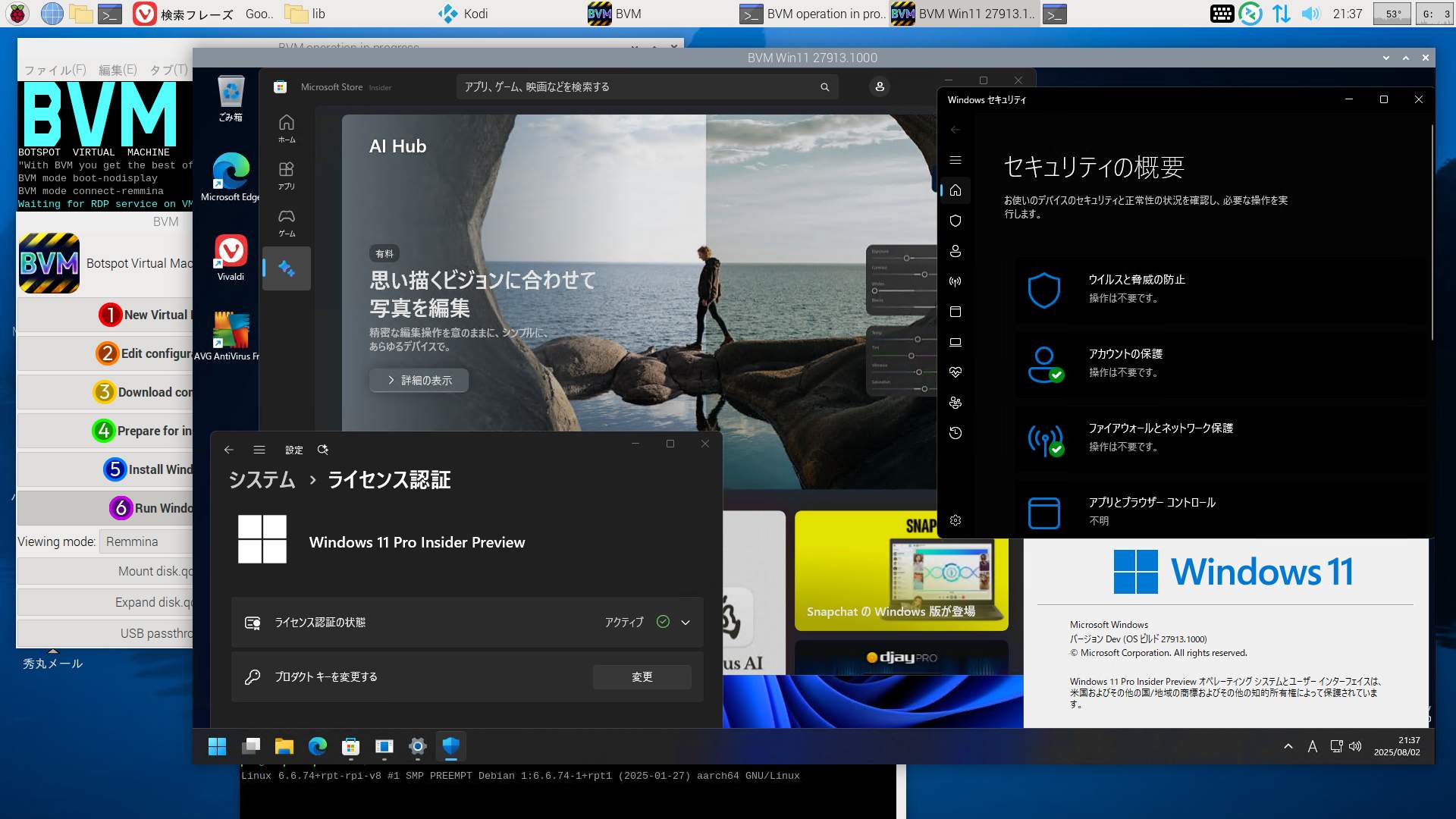The image size is (1456, 819).
Task: Click Install Windows step 5 button
Action: click(x=105, y=469)
